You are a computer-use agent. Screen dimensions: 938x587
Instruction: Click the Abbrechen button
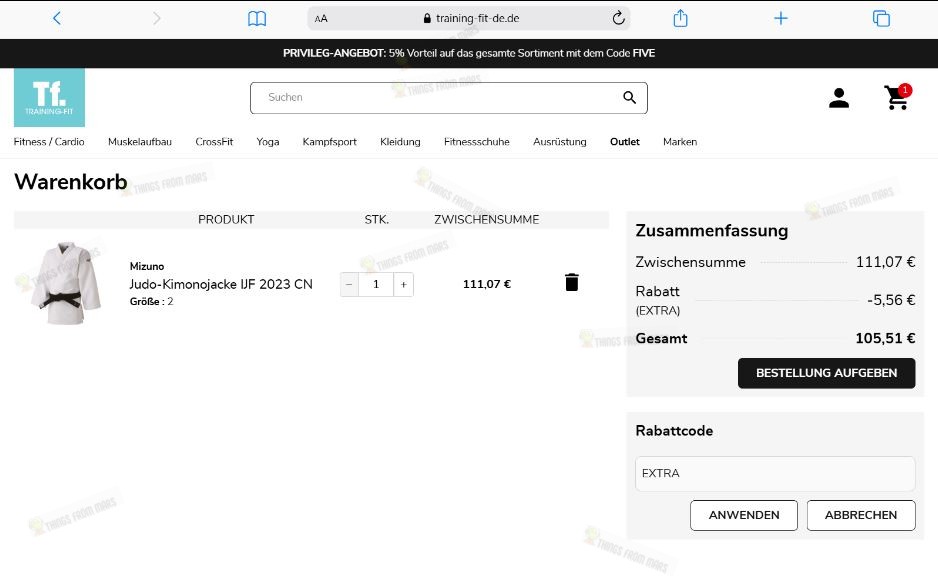click(860, 515)
